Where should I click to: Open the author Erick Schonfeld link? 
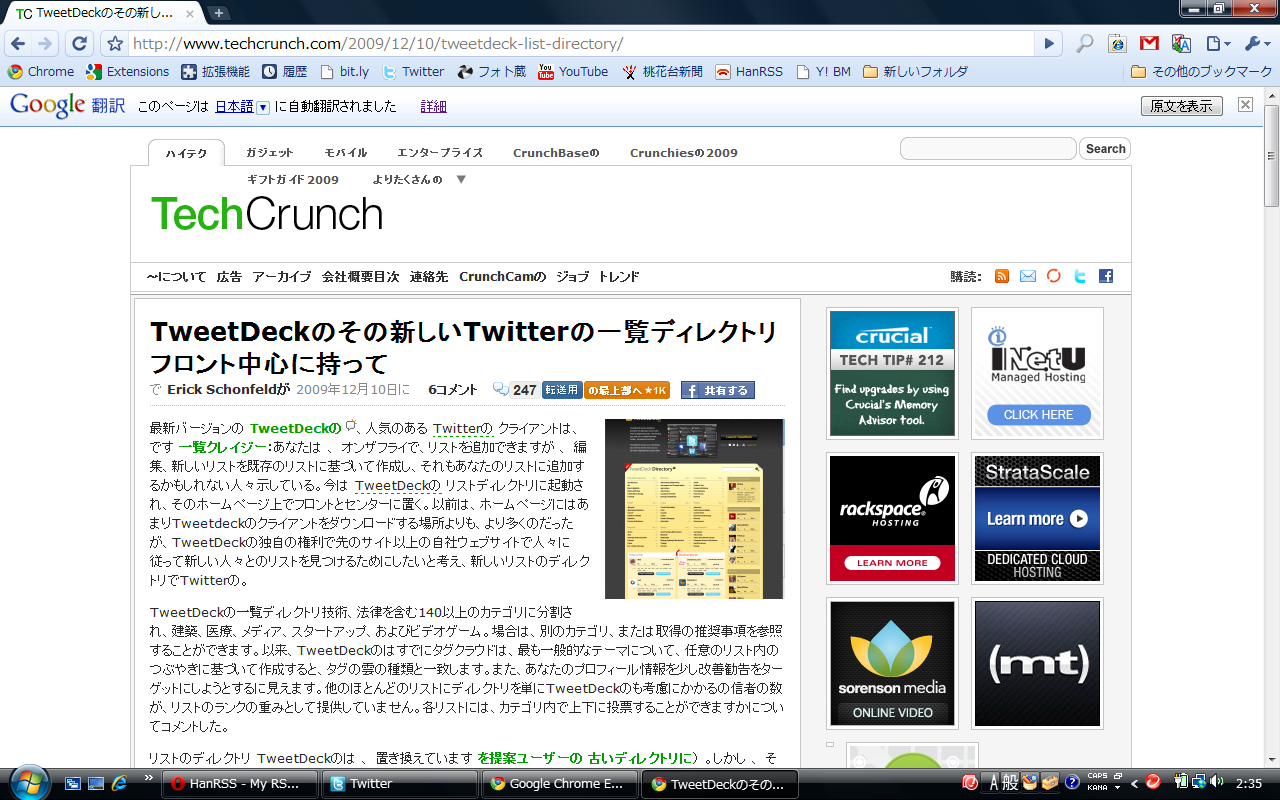[228, 390]
